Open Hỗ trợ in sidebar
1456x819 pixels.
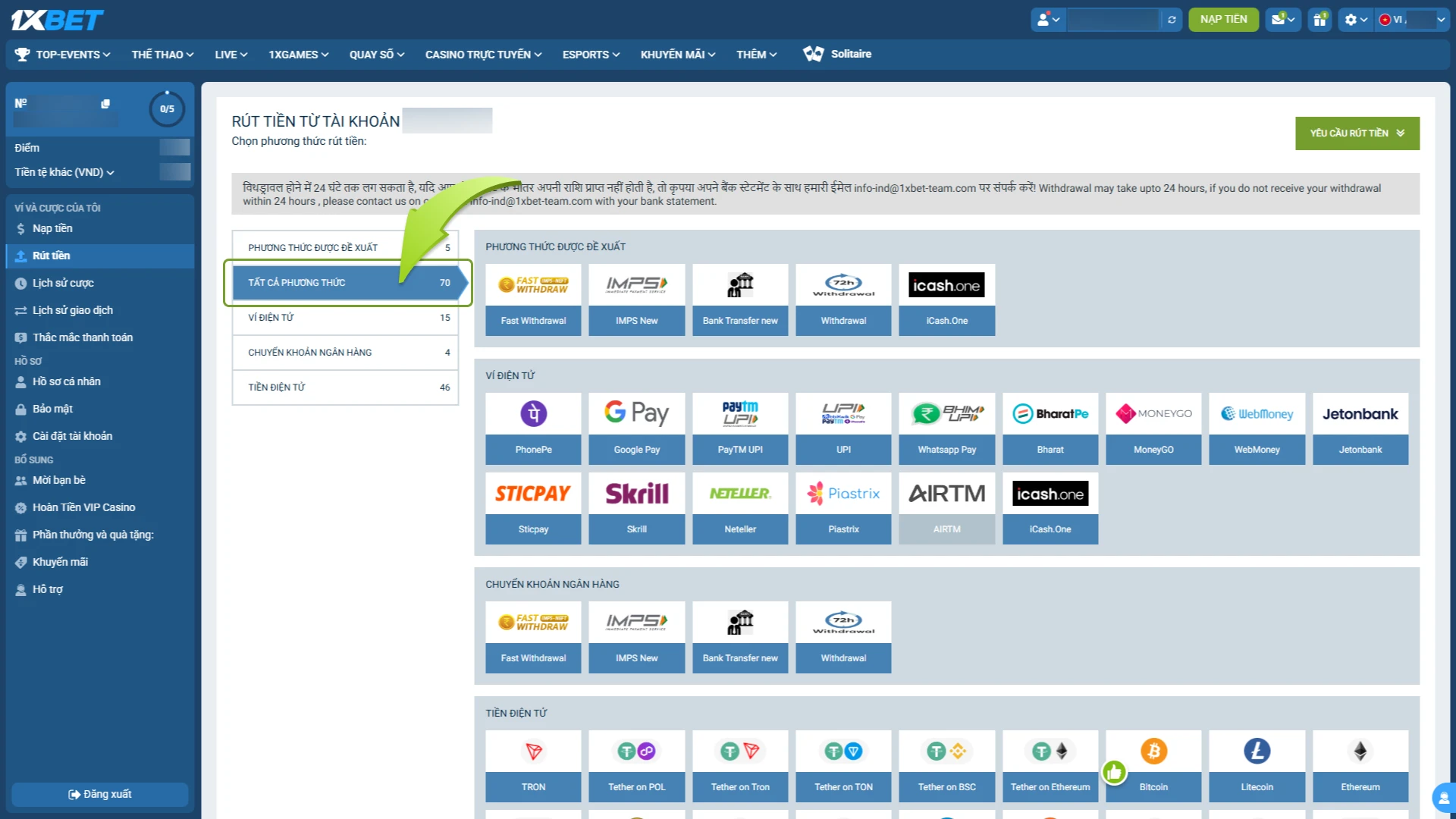[100, 589]
